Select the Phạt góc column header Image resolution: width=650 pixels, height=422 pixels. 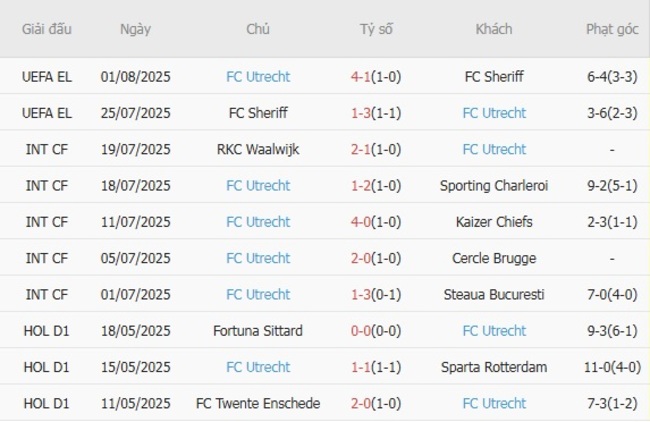[612, 29]
